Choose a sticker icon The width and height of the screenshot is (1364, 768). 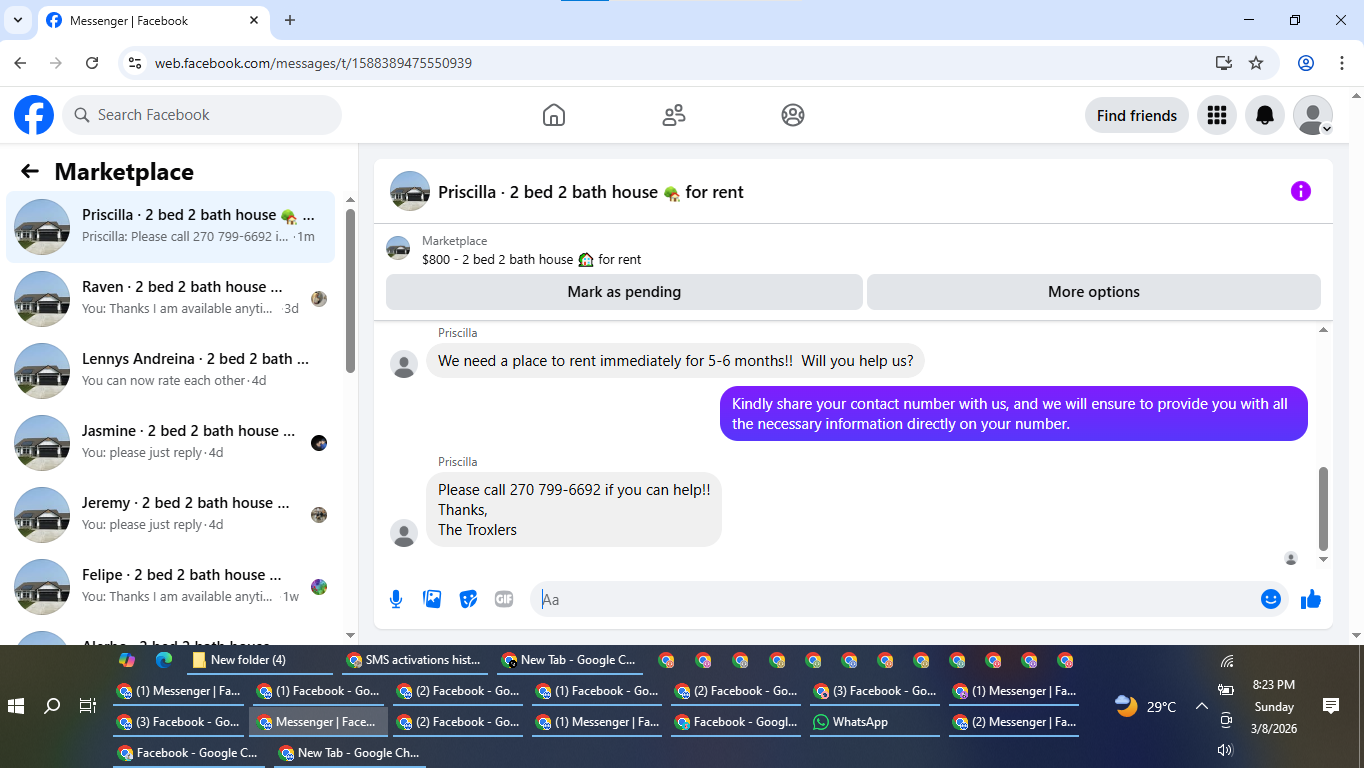coord(468,599)
